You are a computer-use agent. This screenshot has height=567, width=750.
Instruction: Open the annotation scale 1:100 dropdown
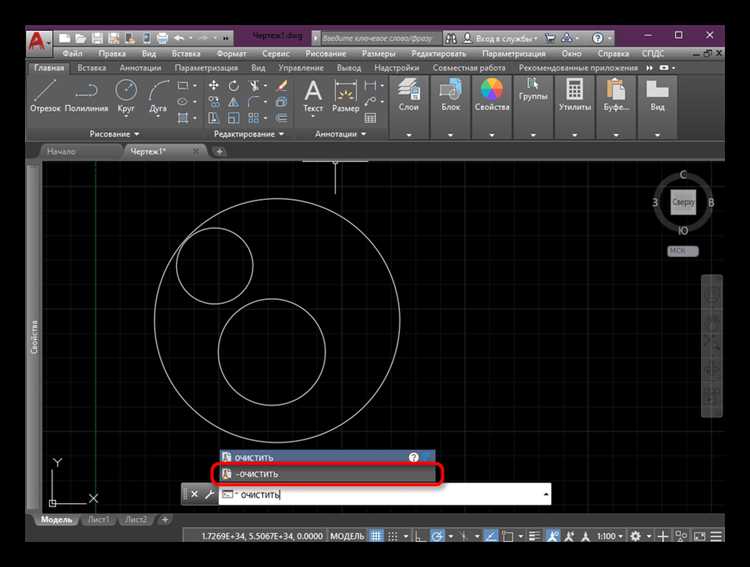coord(610,536)
